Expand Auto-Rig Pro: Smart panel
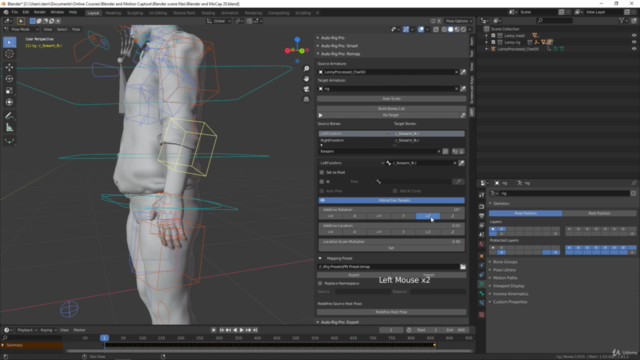Viewport: 640px width, 360px height. tap(339, 46)
